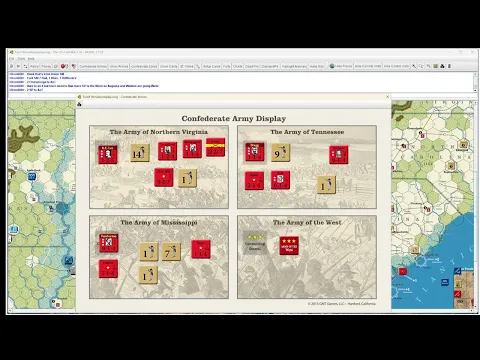The height and width of the screenshot is (360, 480).
Task: Select the lone 1 marker in Army of Tennessee
Action: [x=326, y=184]
